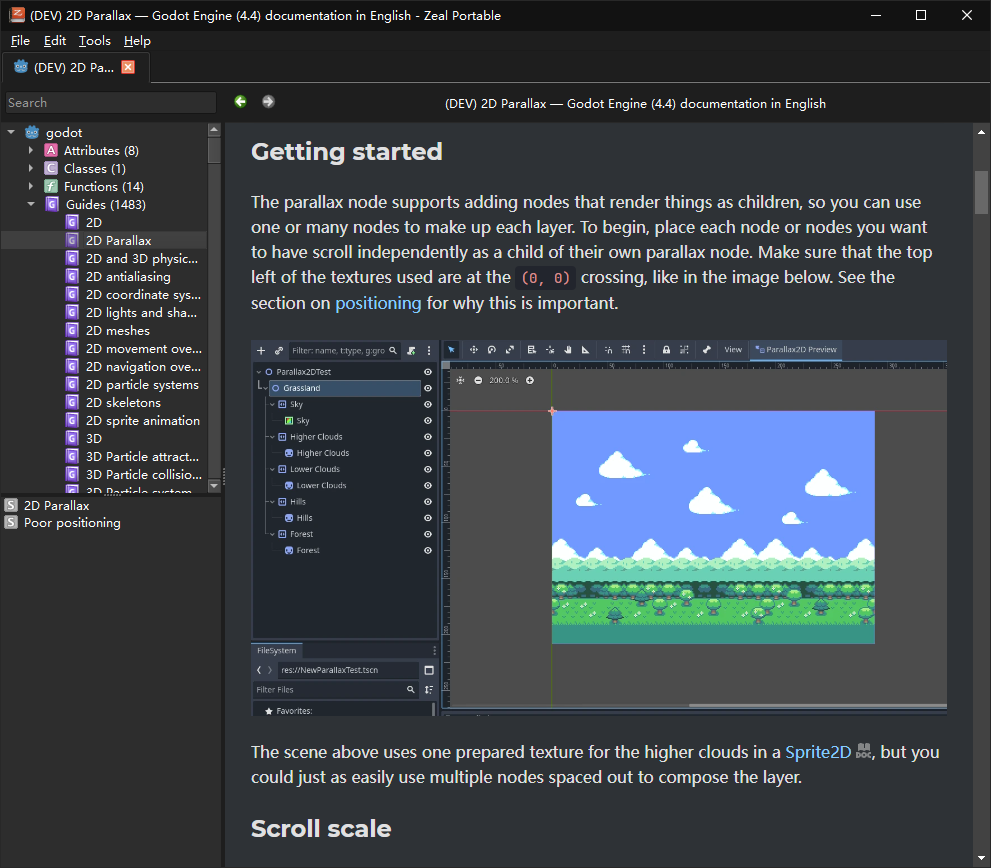Click the green Functions f icon
The width and height of the screenshot is (991, 868).
(51, 186)
